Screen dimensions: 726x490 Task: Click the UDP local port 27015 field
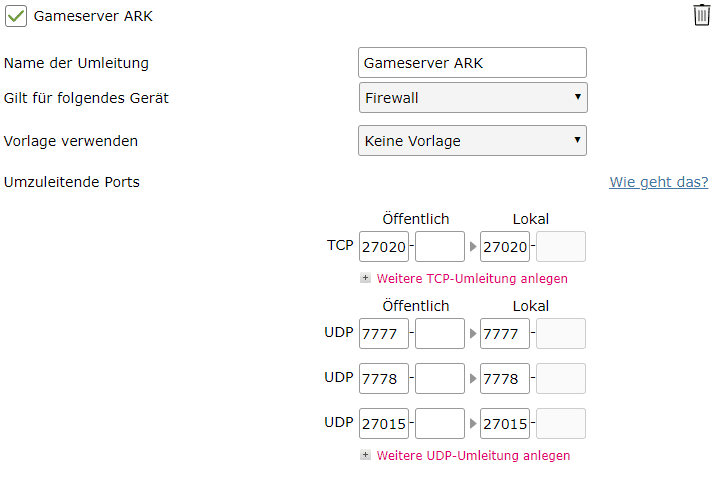pyautogui.click(x=505, y=424)
